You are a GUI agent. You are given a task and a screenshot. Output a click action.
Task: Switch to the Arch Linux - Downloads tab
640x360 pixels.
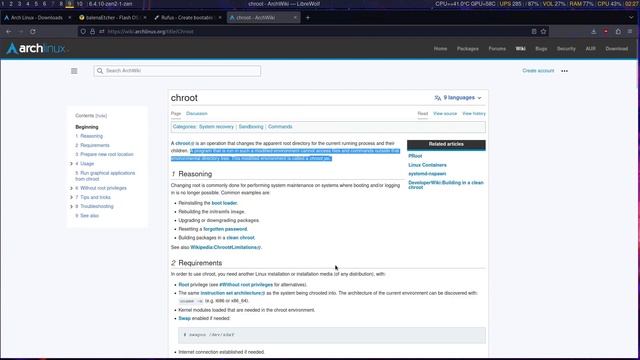click(x=36, y=18)
